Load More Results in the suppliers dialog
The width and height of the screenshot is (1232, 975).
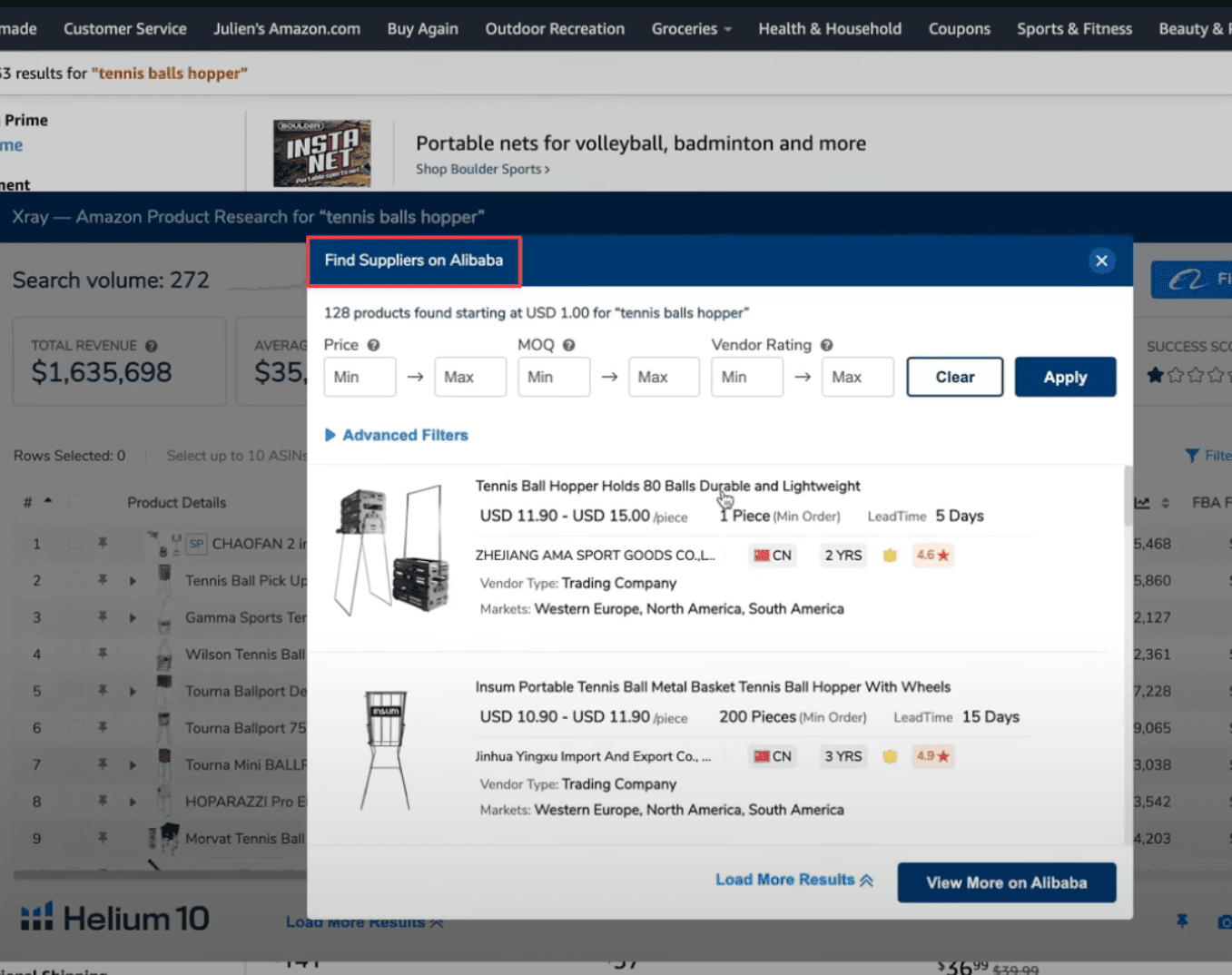[794, 880]
